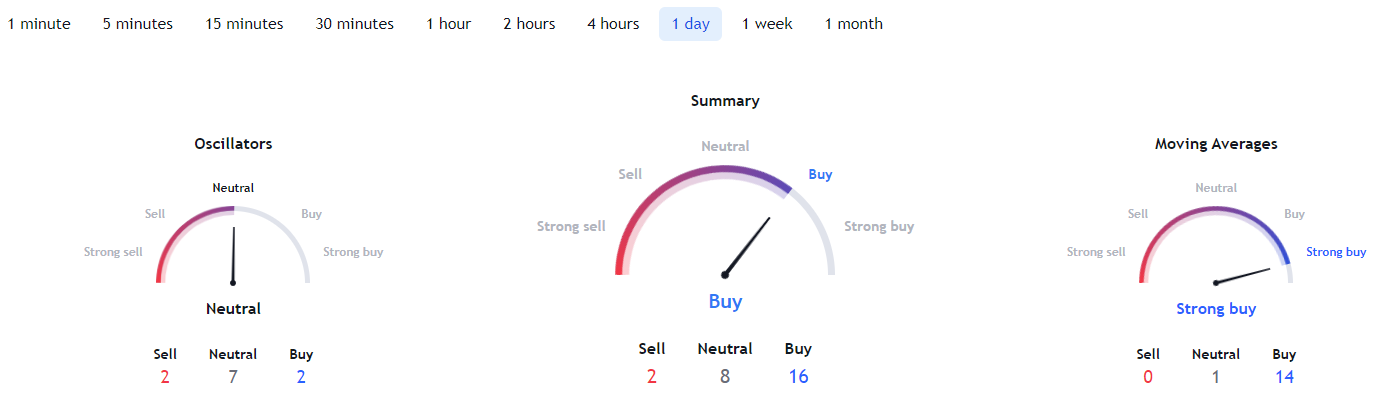
Task: Click the large blue Buy summary rating
Action: (x=725, y=301)
